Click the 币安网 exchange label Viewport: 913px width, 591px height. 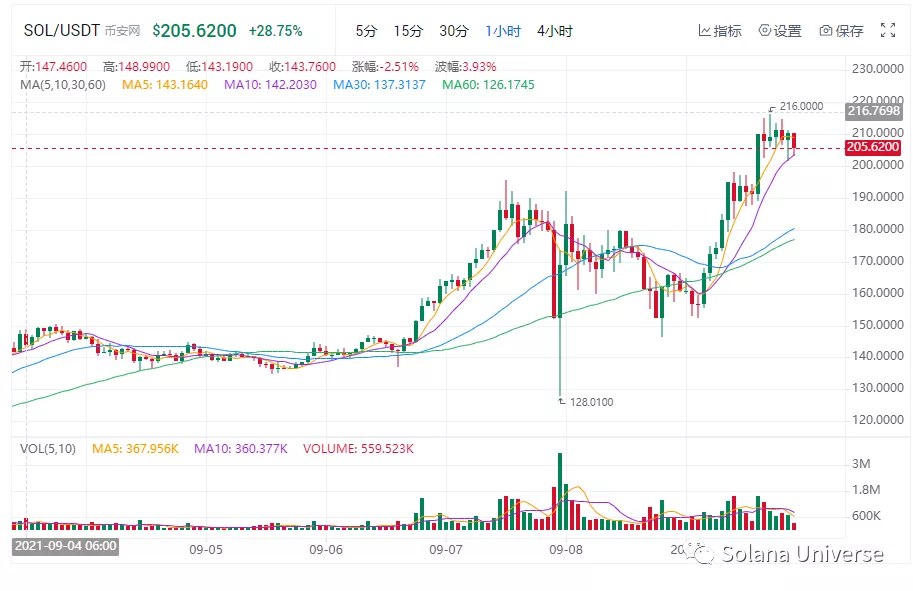click(x=122, y=31)
